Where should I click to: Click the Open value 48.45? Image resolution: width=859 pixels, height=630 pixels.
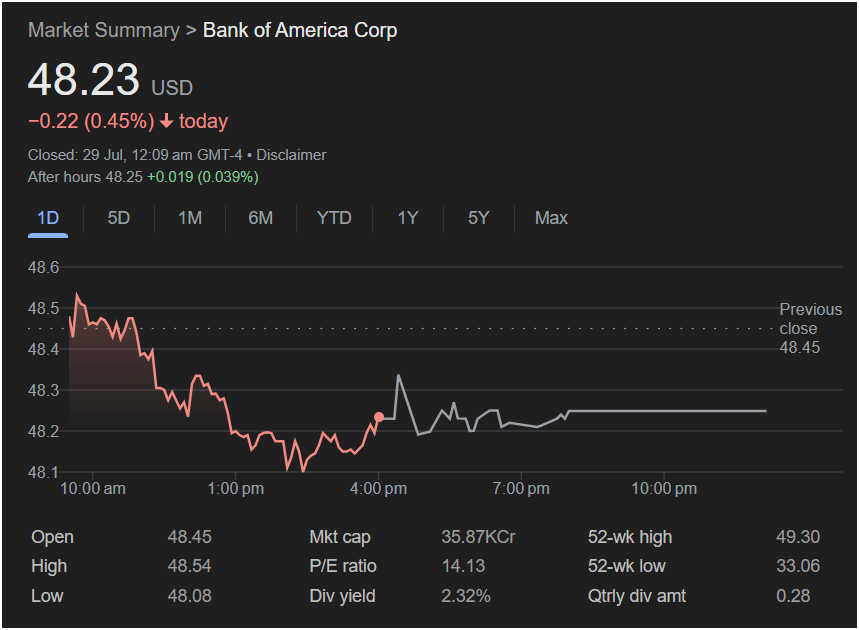pos(189,537)
